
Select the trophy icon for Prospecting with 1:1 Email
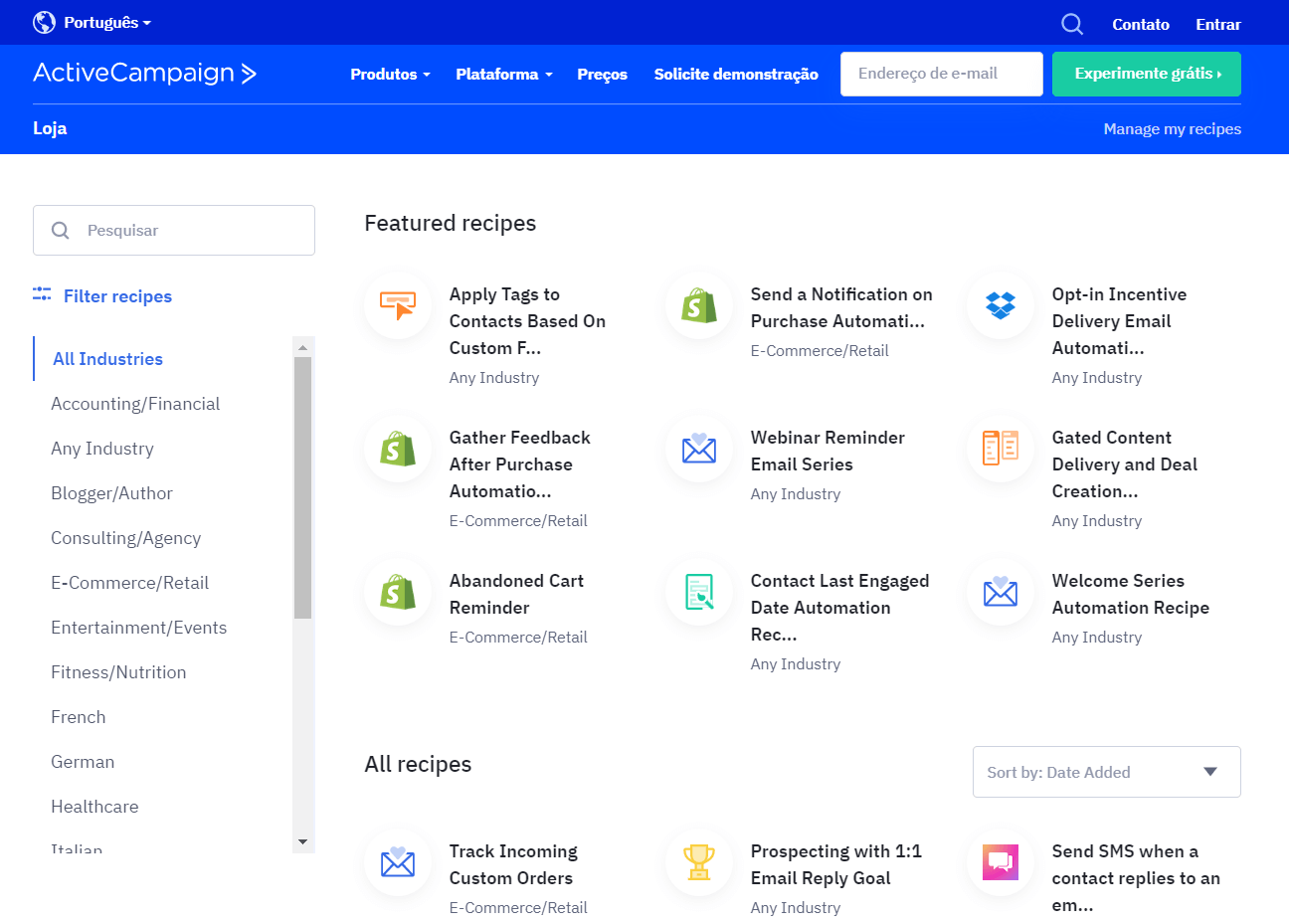pyautogui.click(x=699, y=862)
